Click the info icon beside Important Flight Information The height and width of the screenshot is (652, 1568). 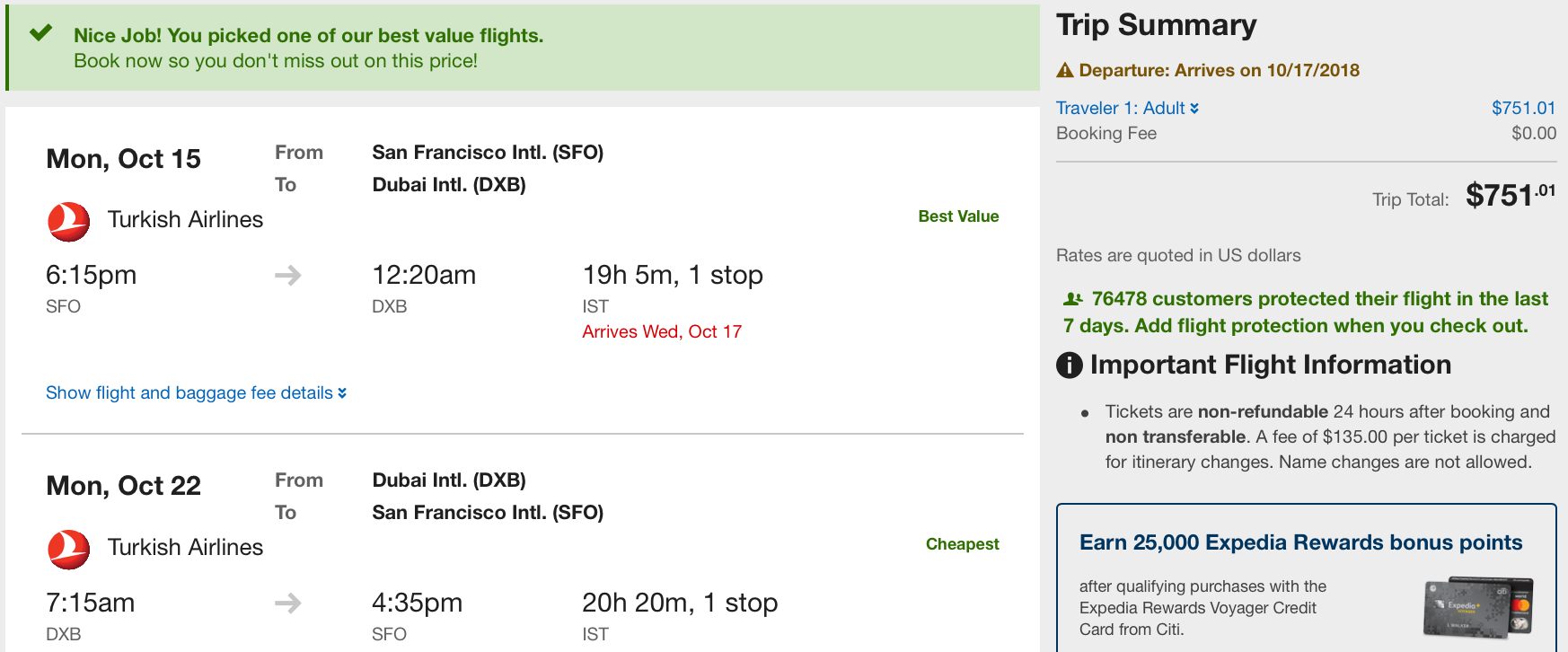(x=1069, y=366)
